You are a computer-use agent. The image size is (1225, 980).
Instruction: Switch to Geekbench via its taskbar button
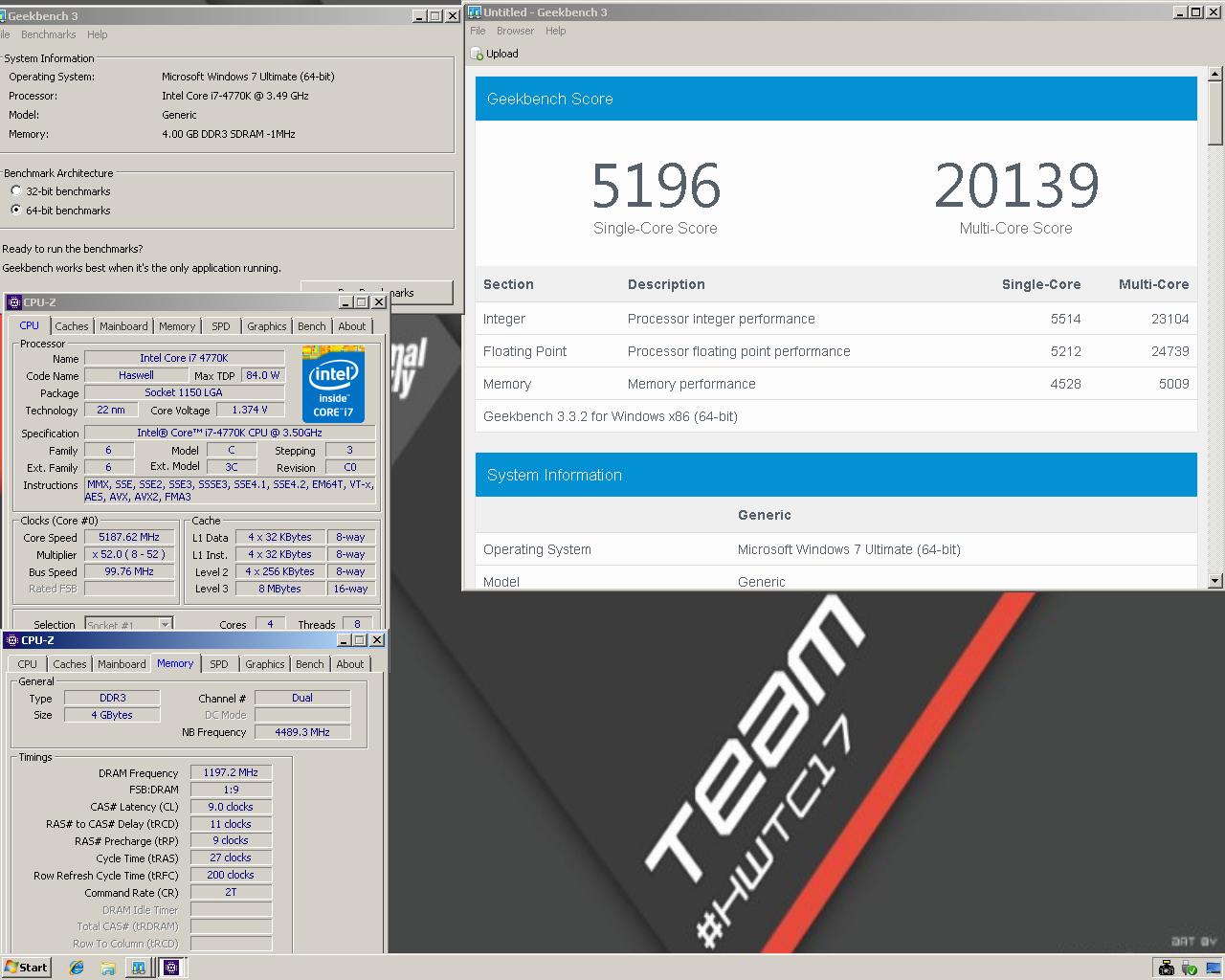pyautogui.click(x=139, y=968)
